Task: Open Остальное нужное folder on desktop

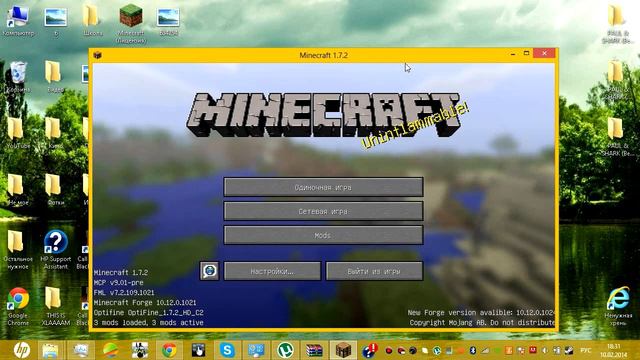Action: [17, 249]
